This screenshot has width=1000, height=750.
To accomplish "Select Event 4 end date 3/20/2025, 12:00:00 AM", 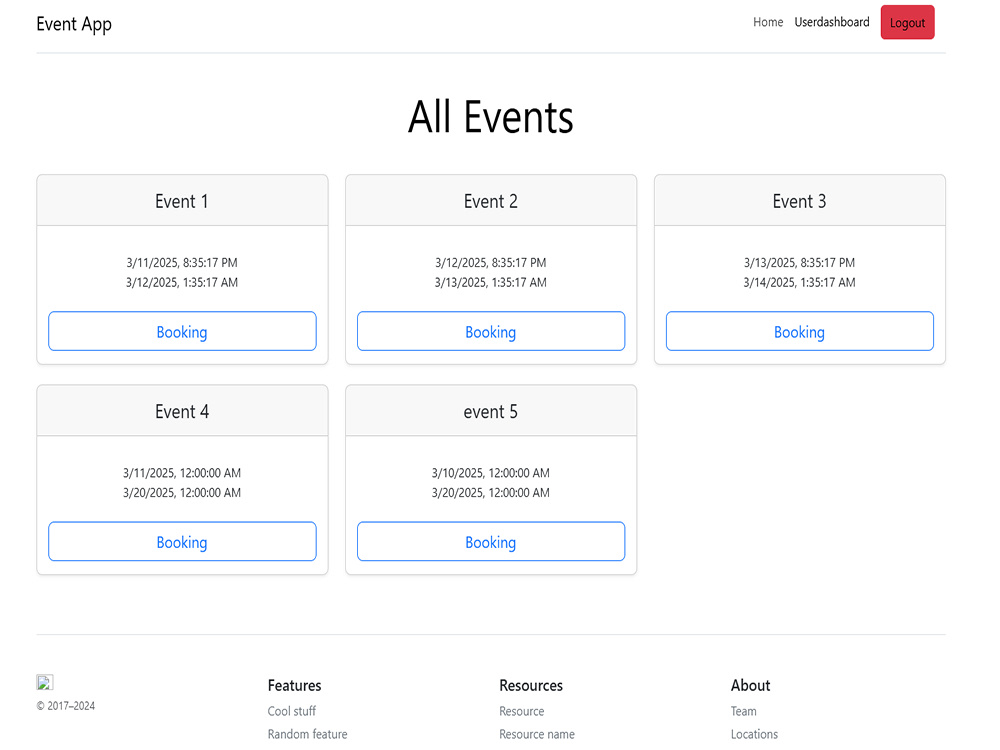I will [x=182, y=493].
